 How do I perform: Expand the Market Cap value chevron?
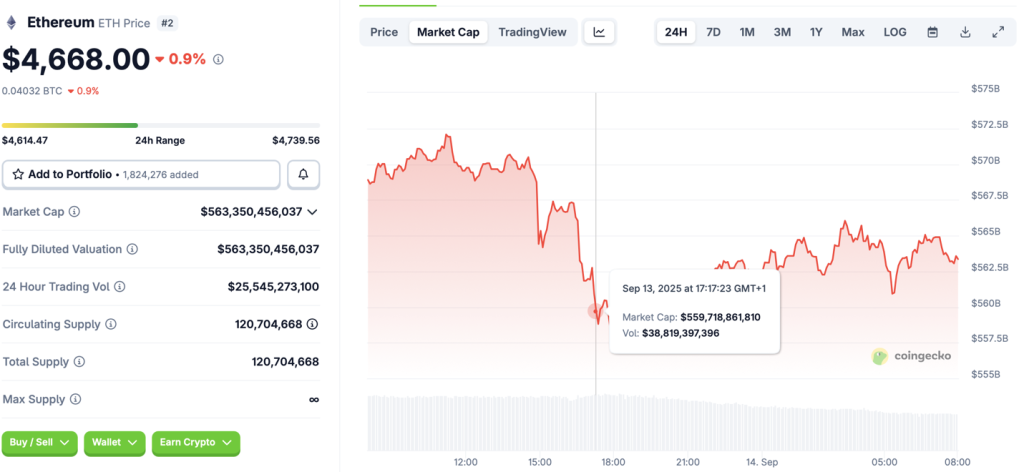tap(313, 212)
